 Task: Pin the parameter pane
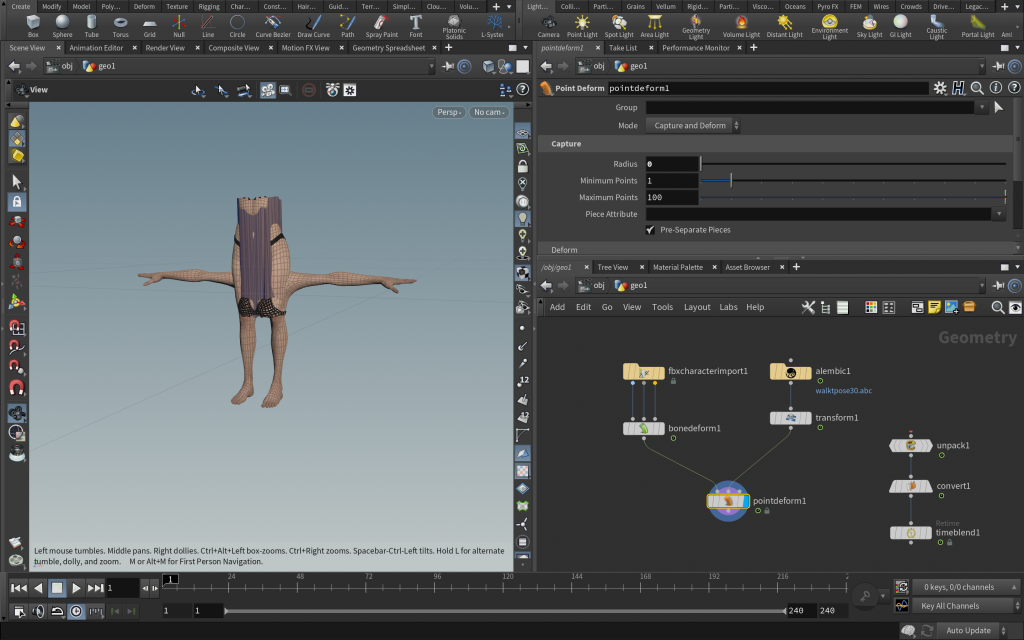[x=999, y=66]
